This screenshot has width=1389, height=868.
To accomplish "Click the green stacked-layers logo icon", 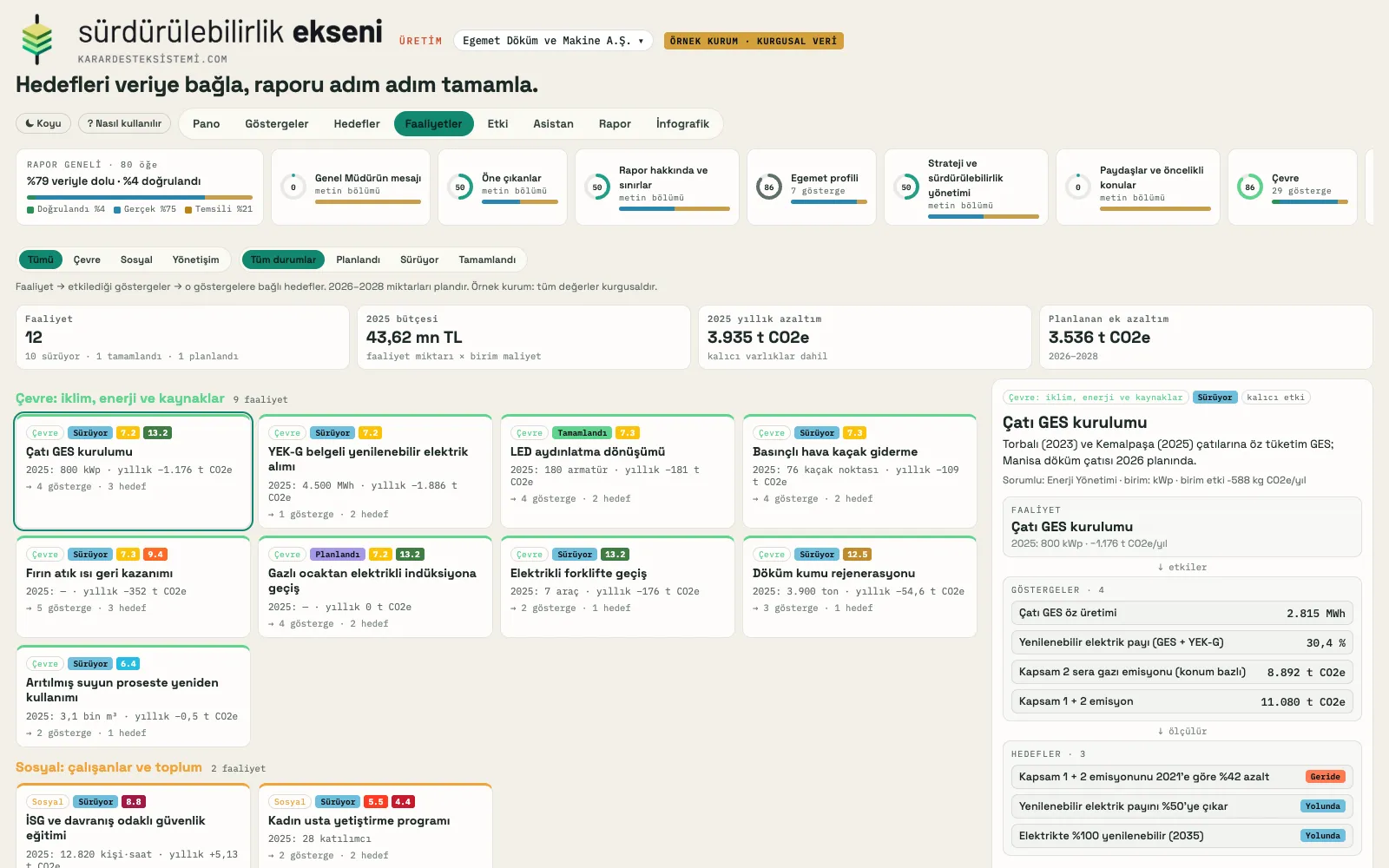I will 36,39.
